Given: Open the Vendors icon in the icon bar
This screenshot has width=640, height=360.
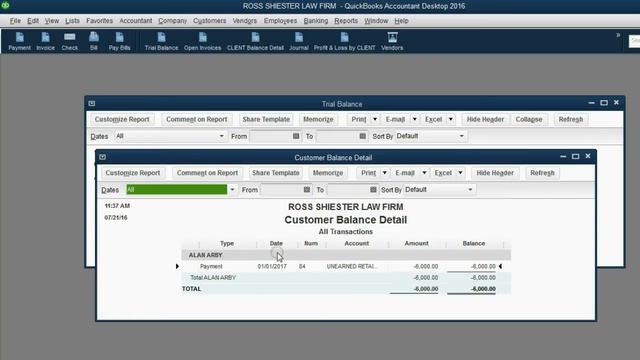Looking at the screenshot, I should (x=392, y=41).
